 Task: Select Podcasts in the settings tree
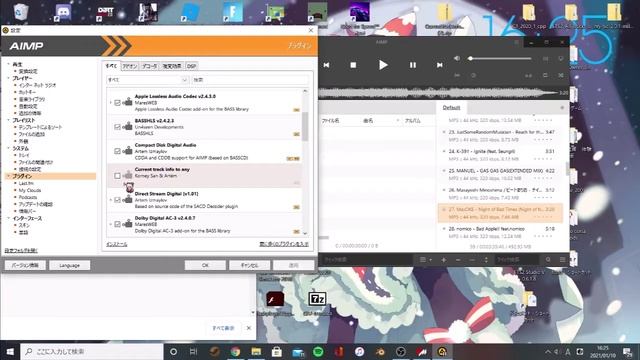pos(28,197)
